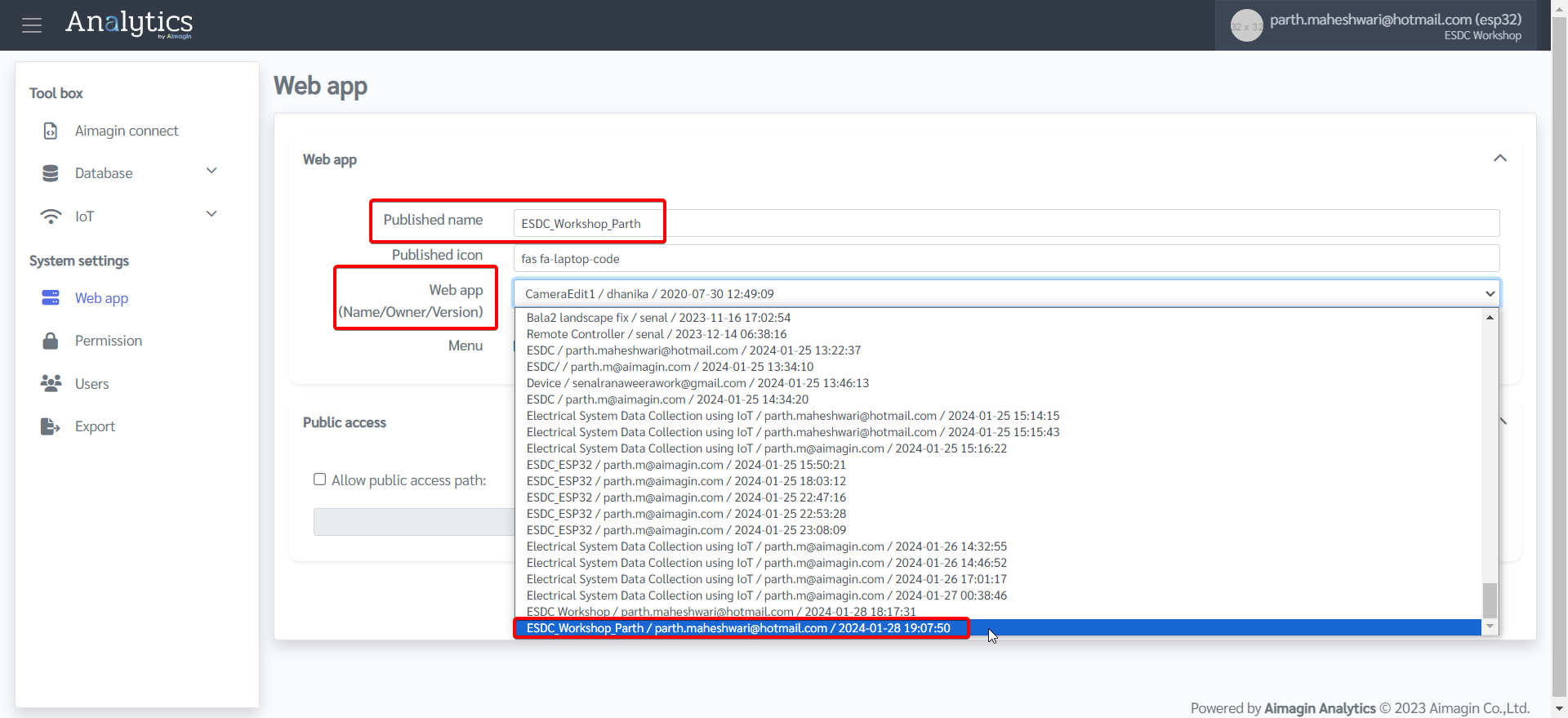1568x718 pixels.
Task: Click page scrollbar down arrow
Action: coord(1560,708)
